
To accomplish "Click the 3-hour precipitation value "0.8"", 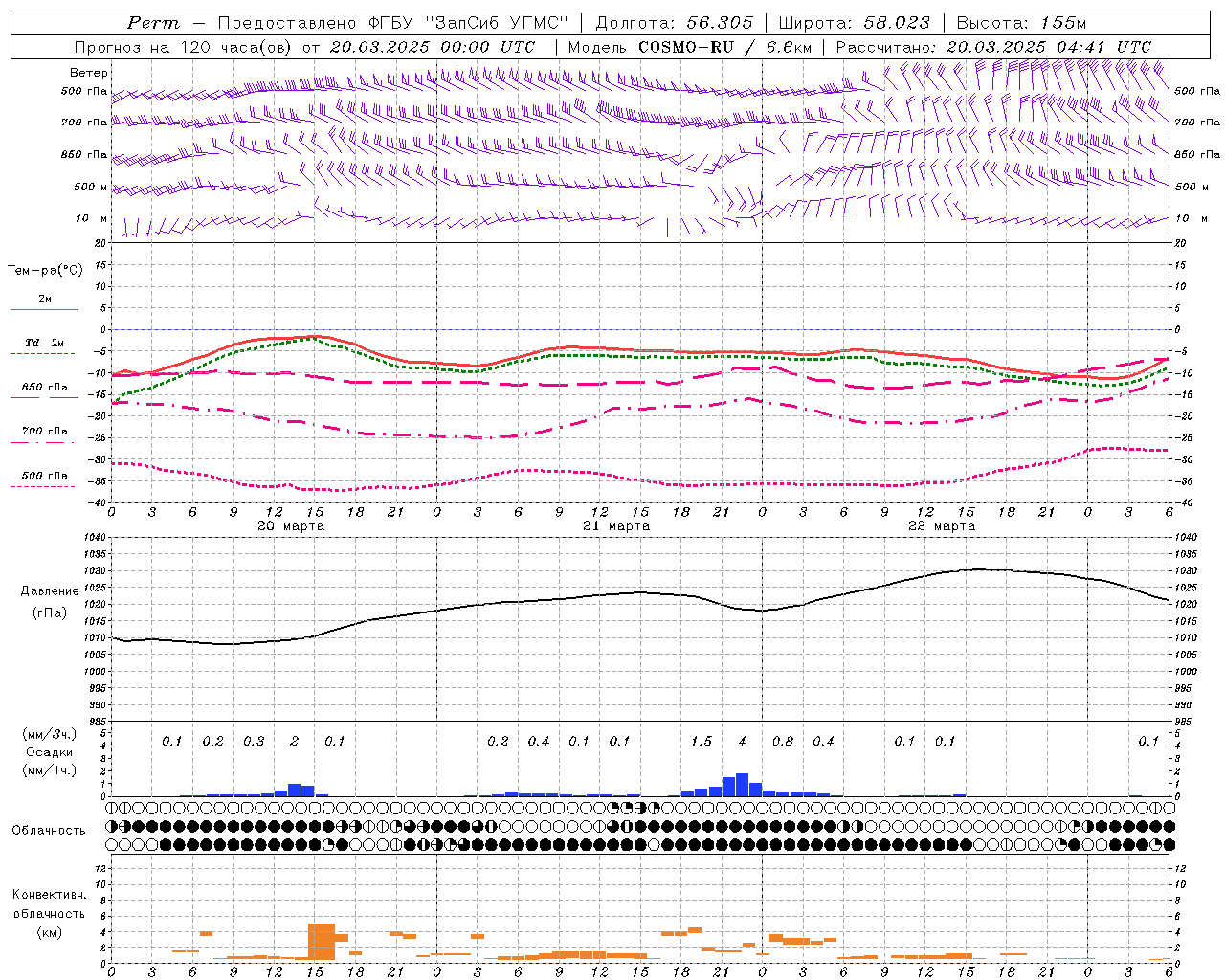I will [x=783, y=741].
